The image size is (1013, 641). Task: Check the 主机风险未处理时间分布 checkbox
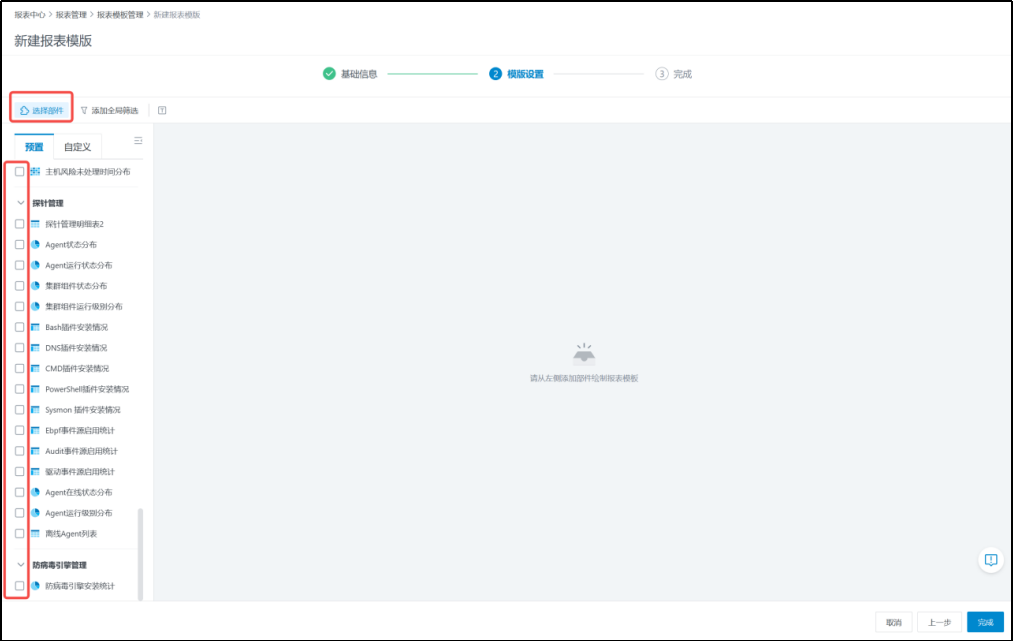coord(19,171)
